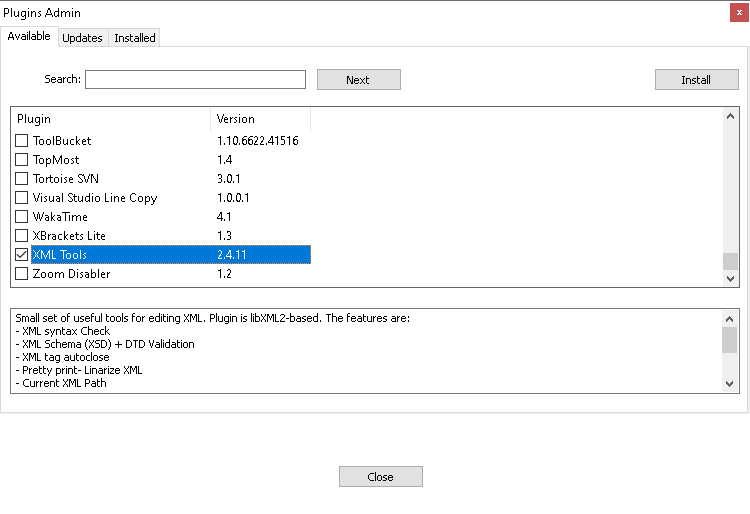Close the dialog with the Close button
Image resolution: width=750 pixels, height=514 pixels.
(x=381, y=477)
